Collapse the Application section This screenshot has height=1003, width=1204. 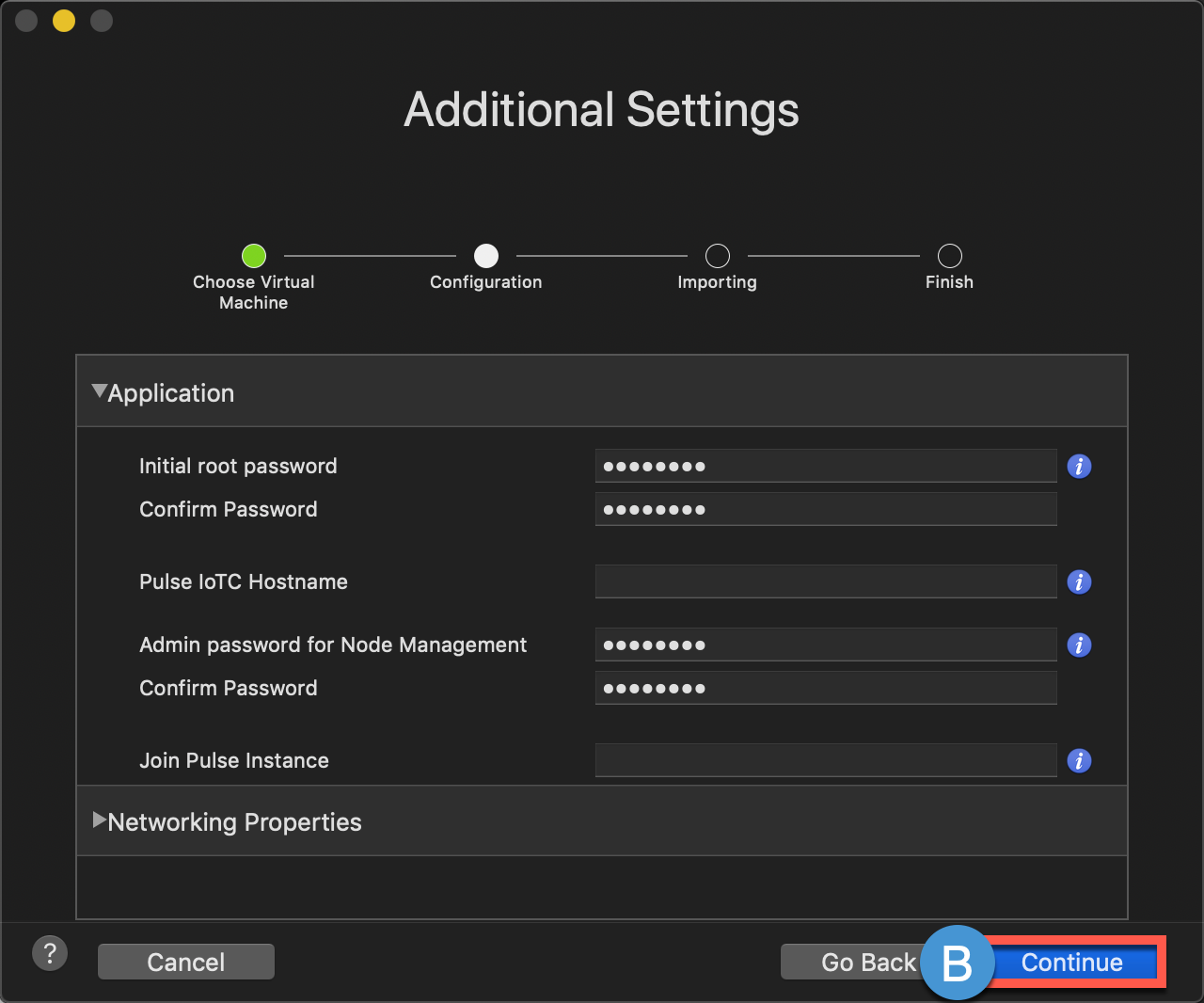(x=99, y=391)
